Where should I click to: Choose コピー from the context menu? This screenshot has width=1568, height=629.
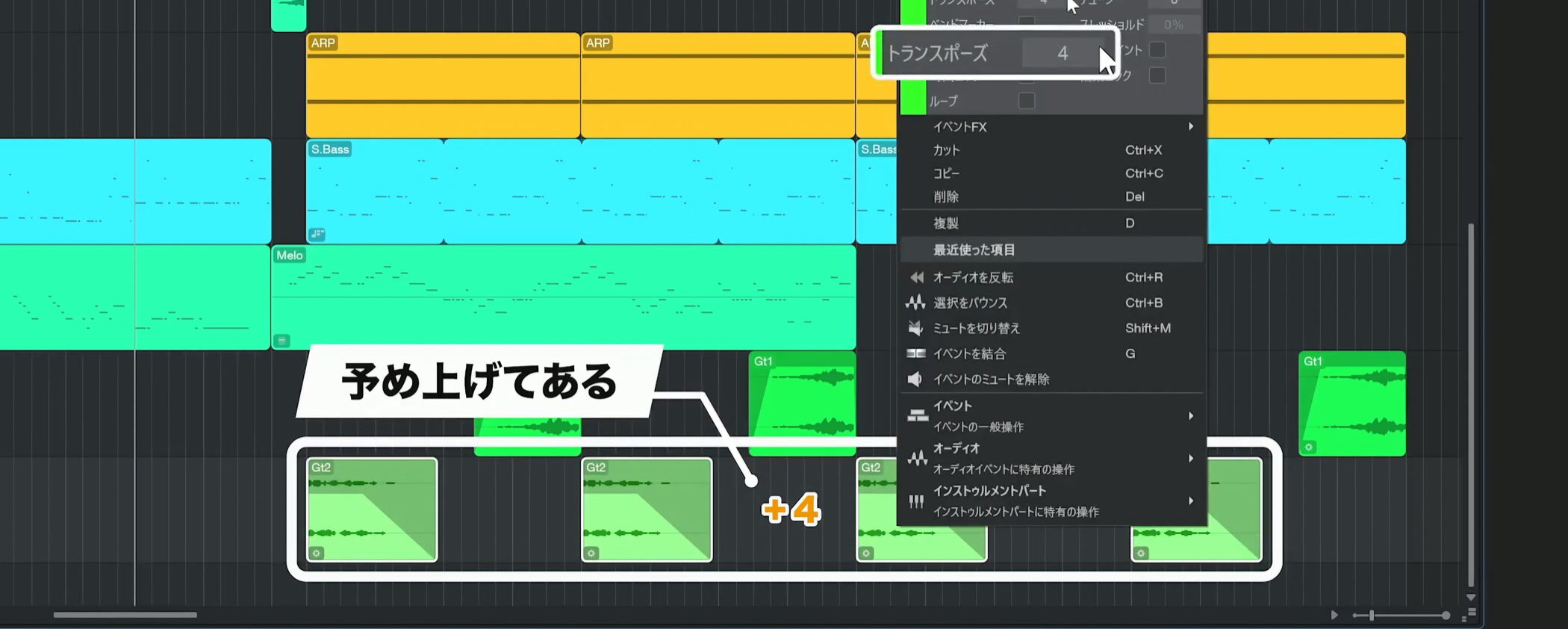pos(946,173)
